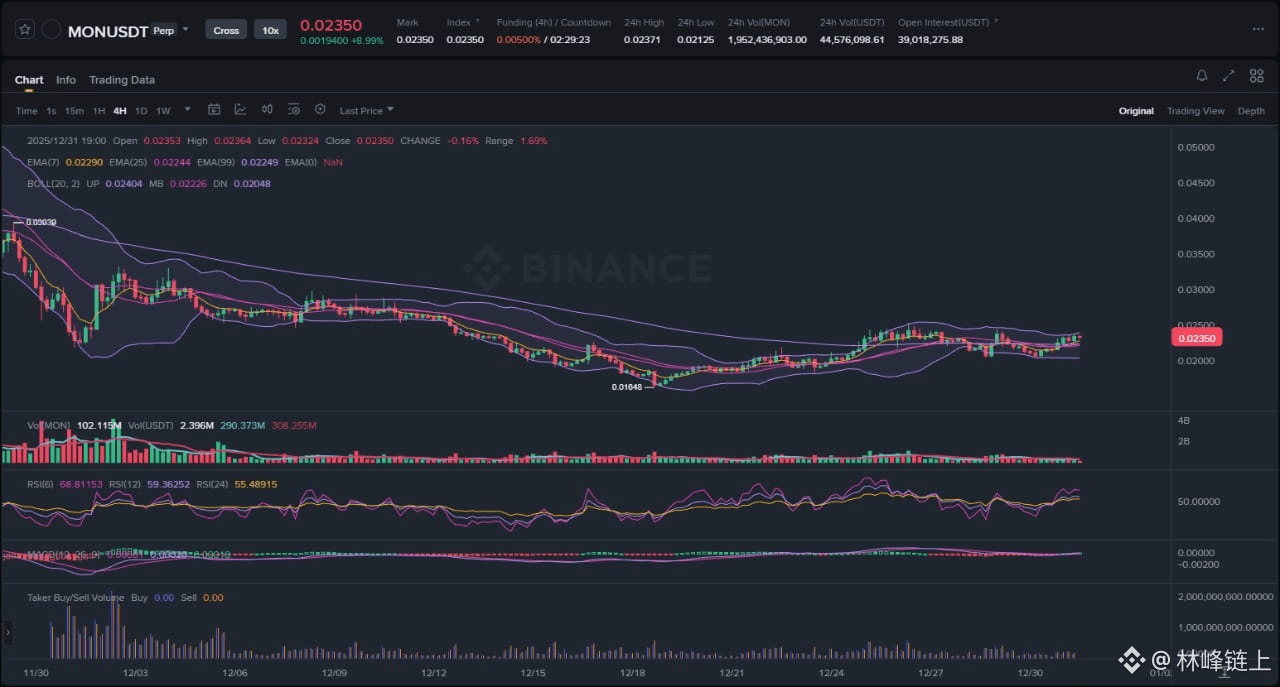Switch to the Trading Data tab
The image size is (1280, 687).
[x=122, y=80]
